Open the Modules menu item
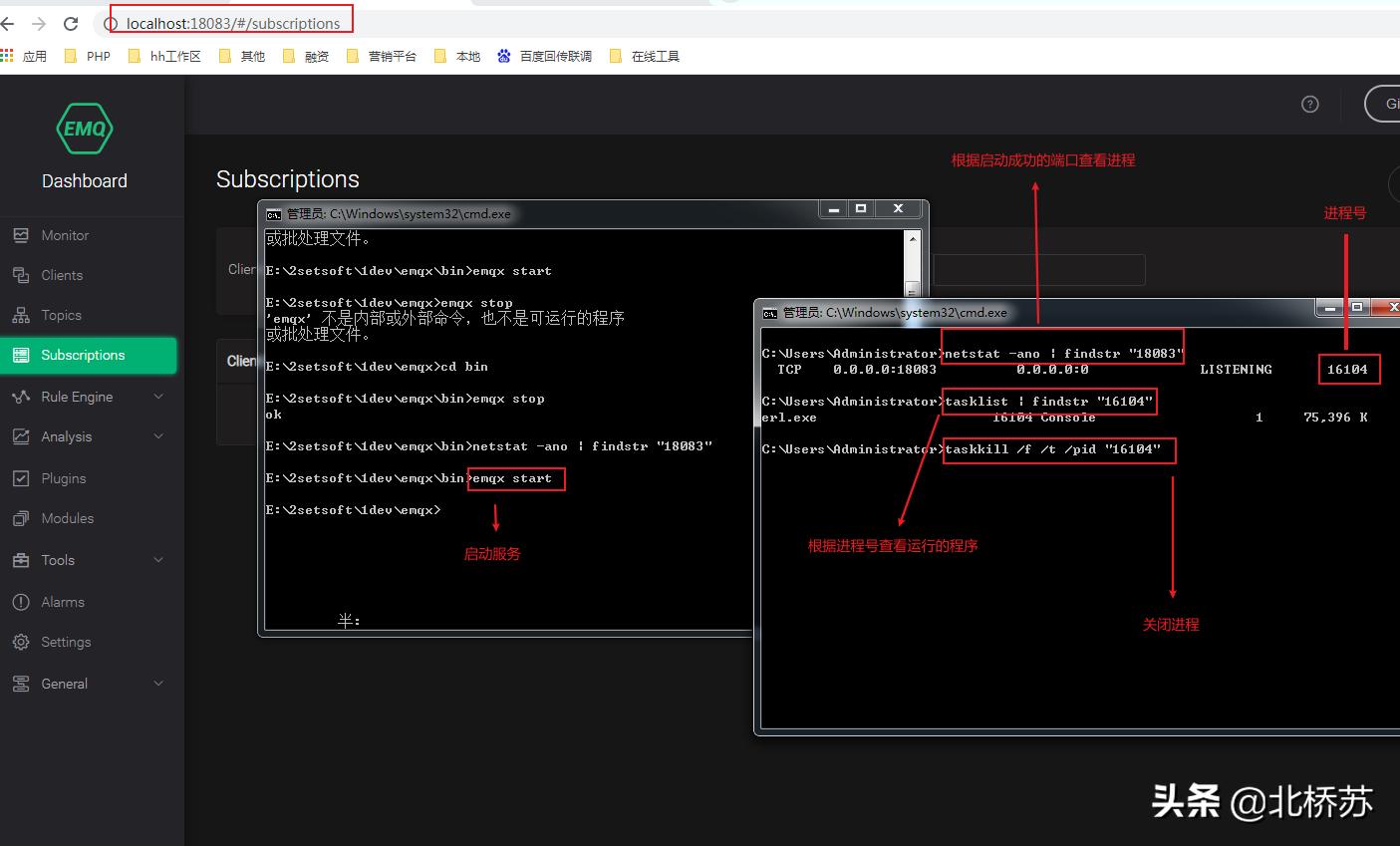1400x846 pixels. (89, 518)
